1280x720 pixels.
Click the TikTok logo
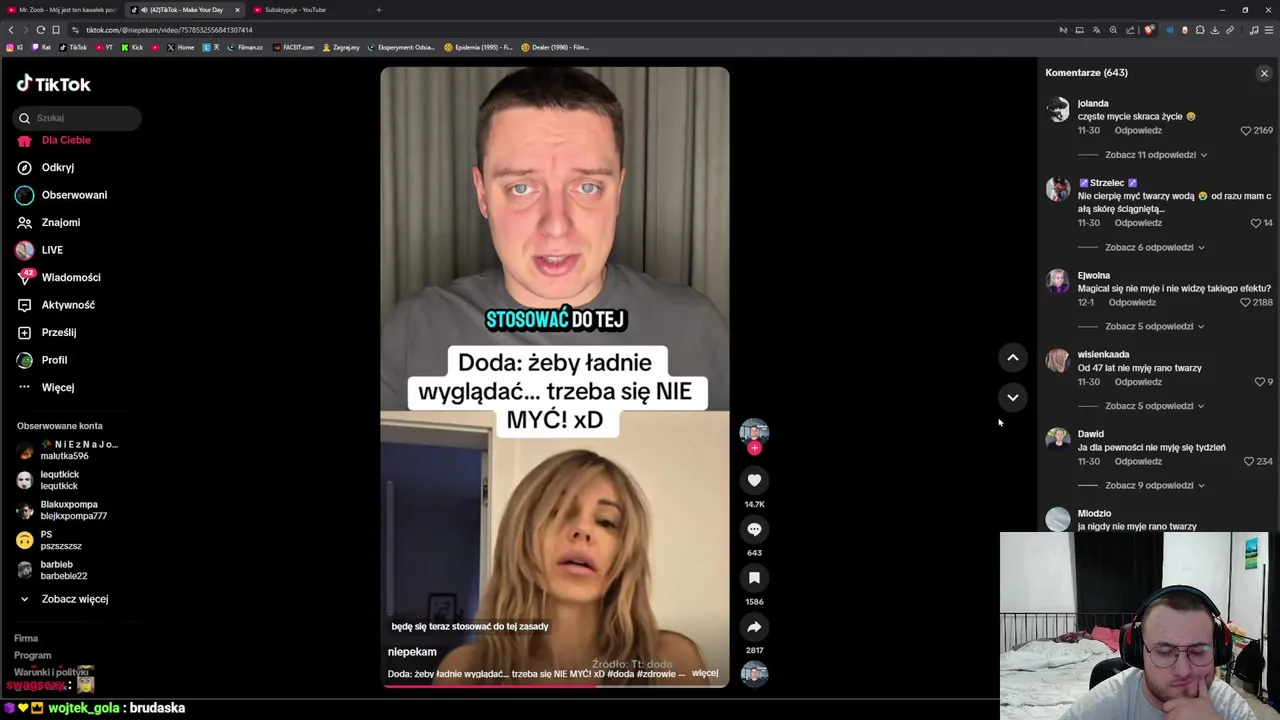(x=54, y=84)
